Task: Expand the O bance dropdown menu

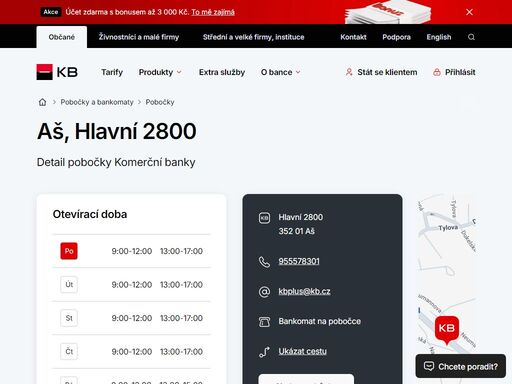Action: 281,72
